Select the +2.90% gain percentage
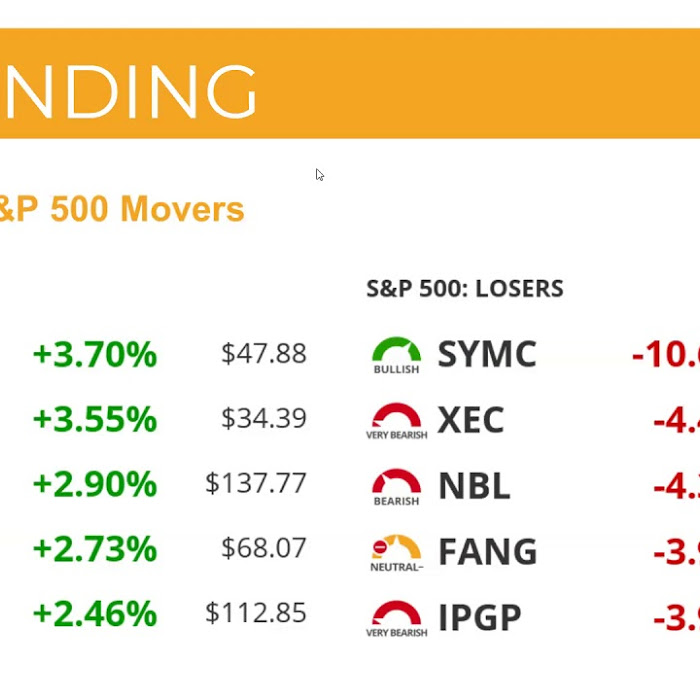This screenshot has height=700, width=700. pyautogui.click(x=95, y=484)
